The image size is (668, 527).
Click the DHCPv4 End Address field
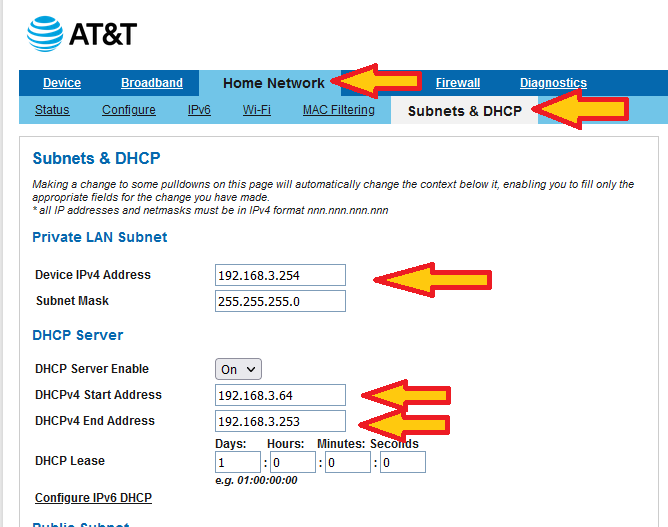coord(280,421)
